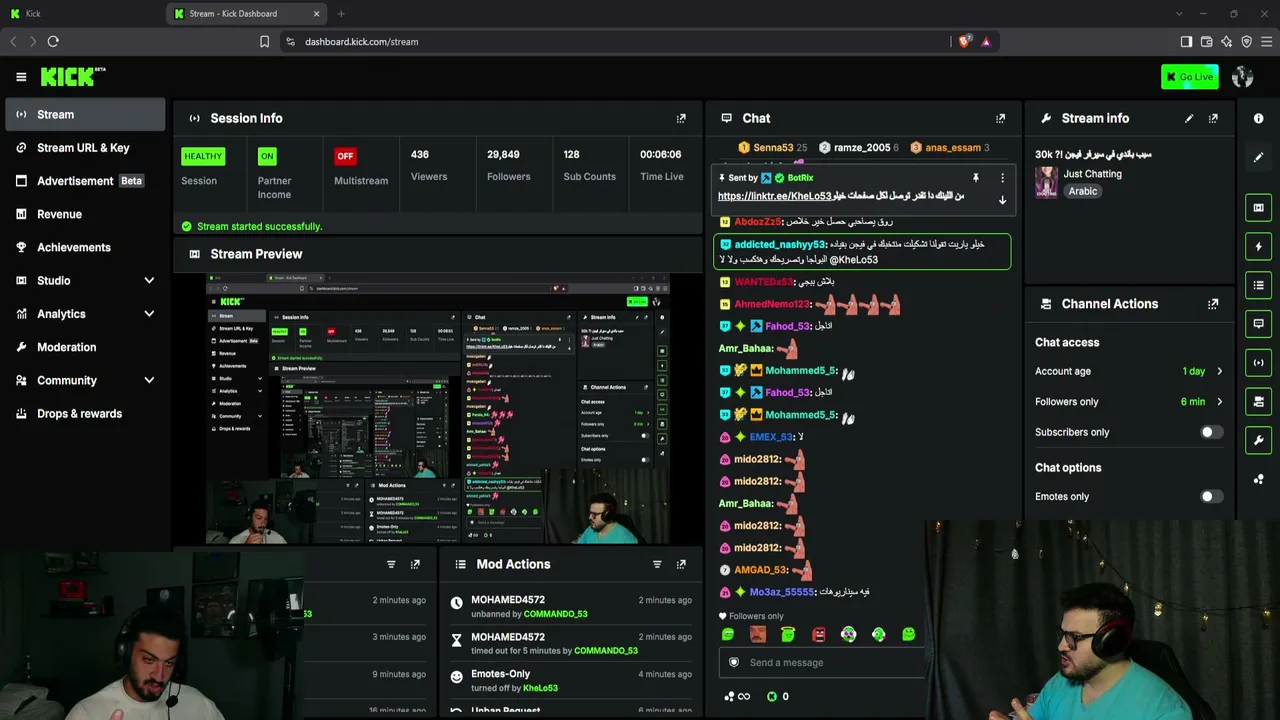Click the Arabic language tag in Stream info

pos(1082,191)
